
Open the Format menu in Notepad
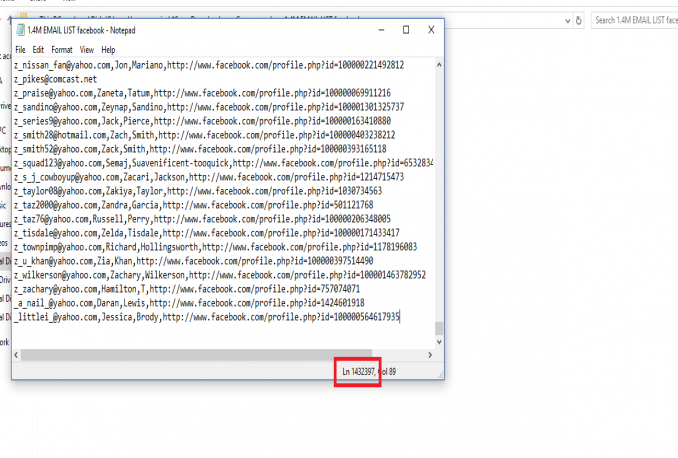(x=62, y=49)
